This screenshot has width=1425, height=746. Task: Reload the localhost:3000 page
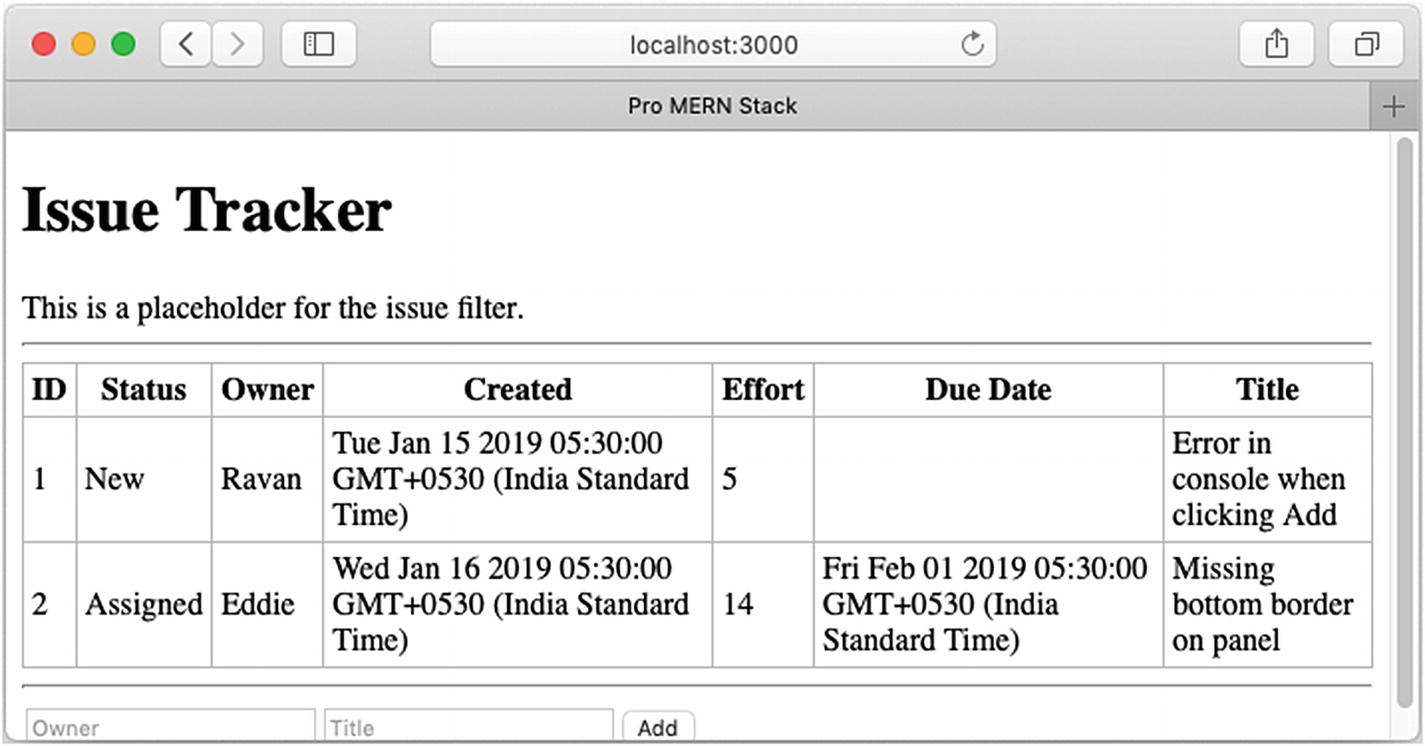(971, 45)
